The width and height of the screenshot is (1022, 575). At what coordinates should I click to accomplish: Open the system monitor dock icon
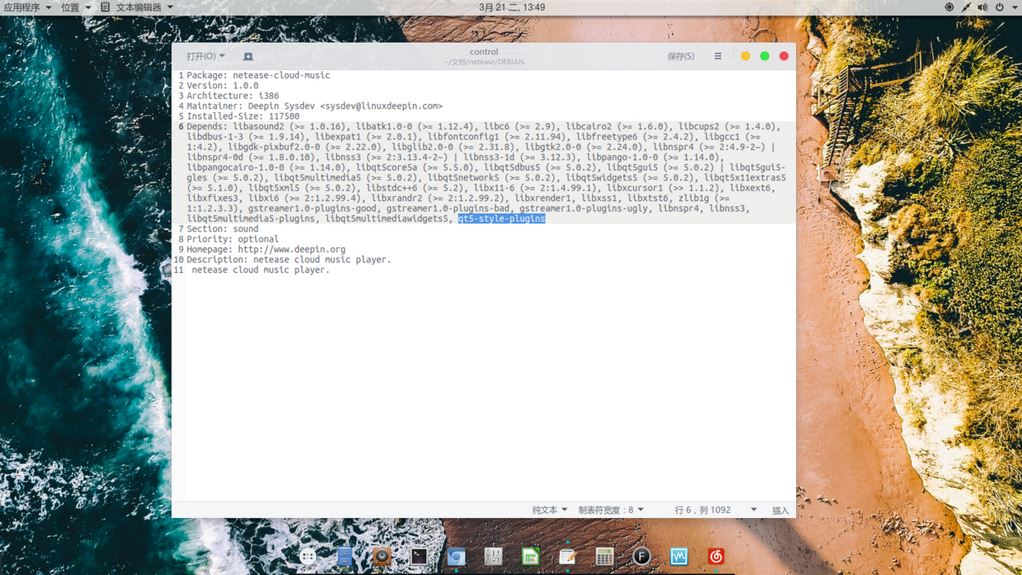[x=679, y=556]
